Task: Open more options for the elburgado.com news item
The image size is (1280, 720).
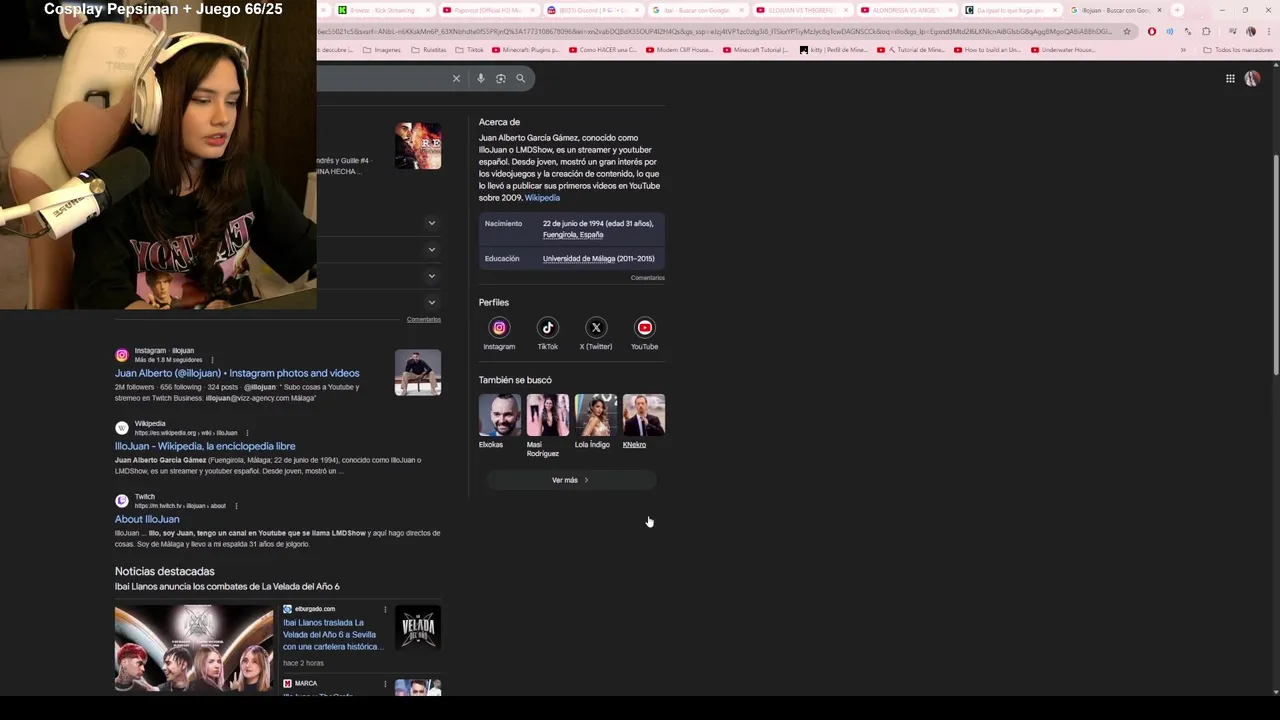Action: (385, 609)
